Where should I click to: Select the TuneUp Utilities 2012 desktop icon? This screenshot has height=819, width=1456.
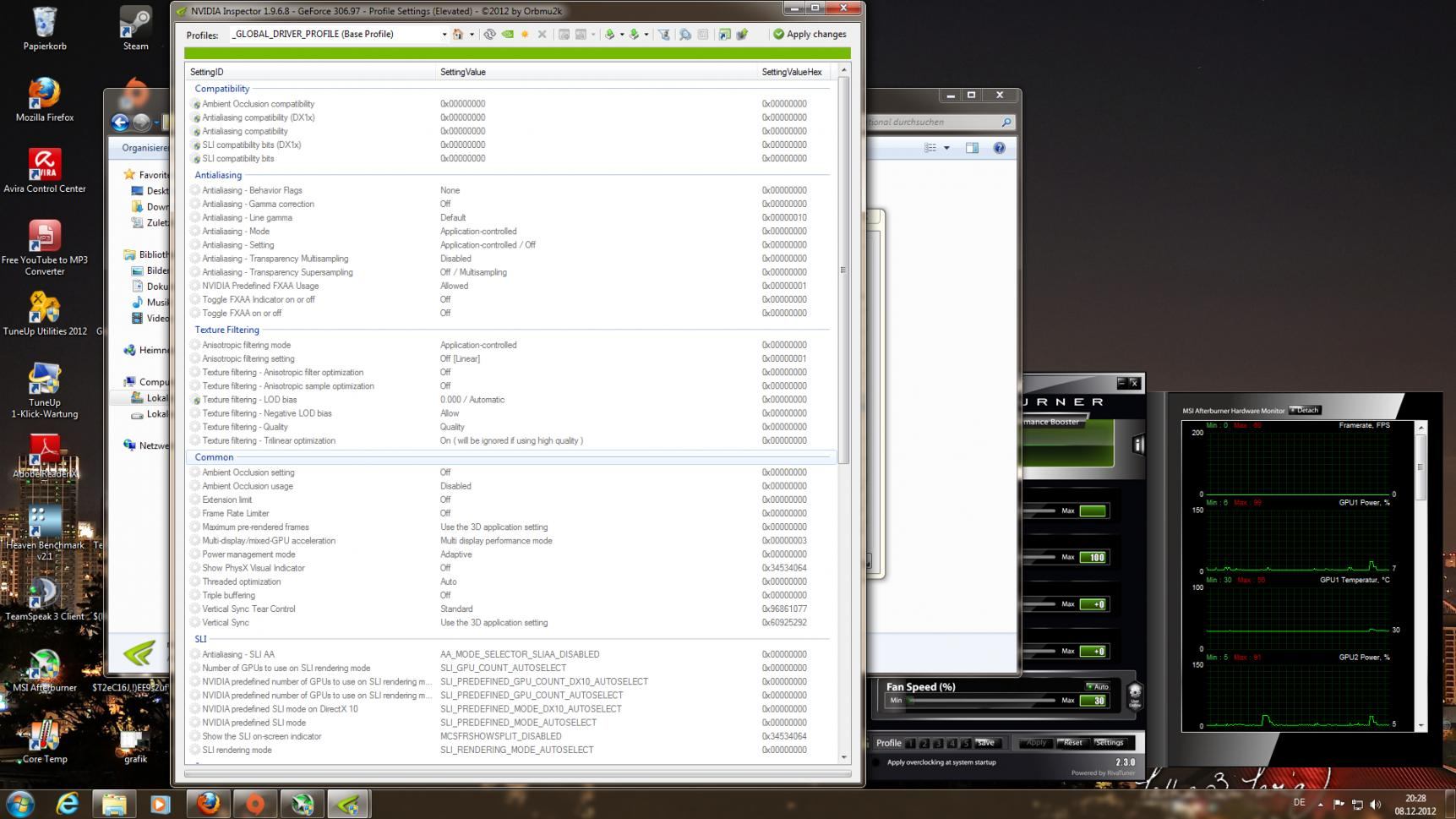click(x=45, y=314)
